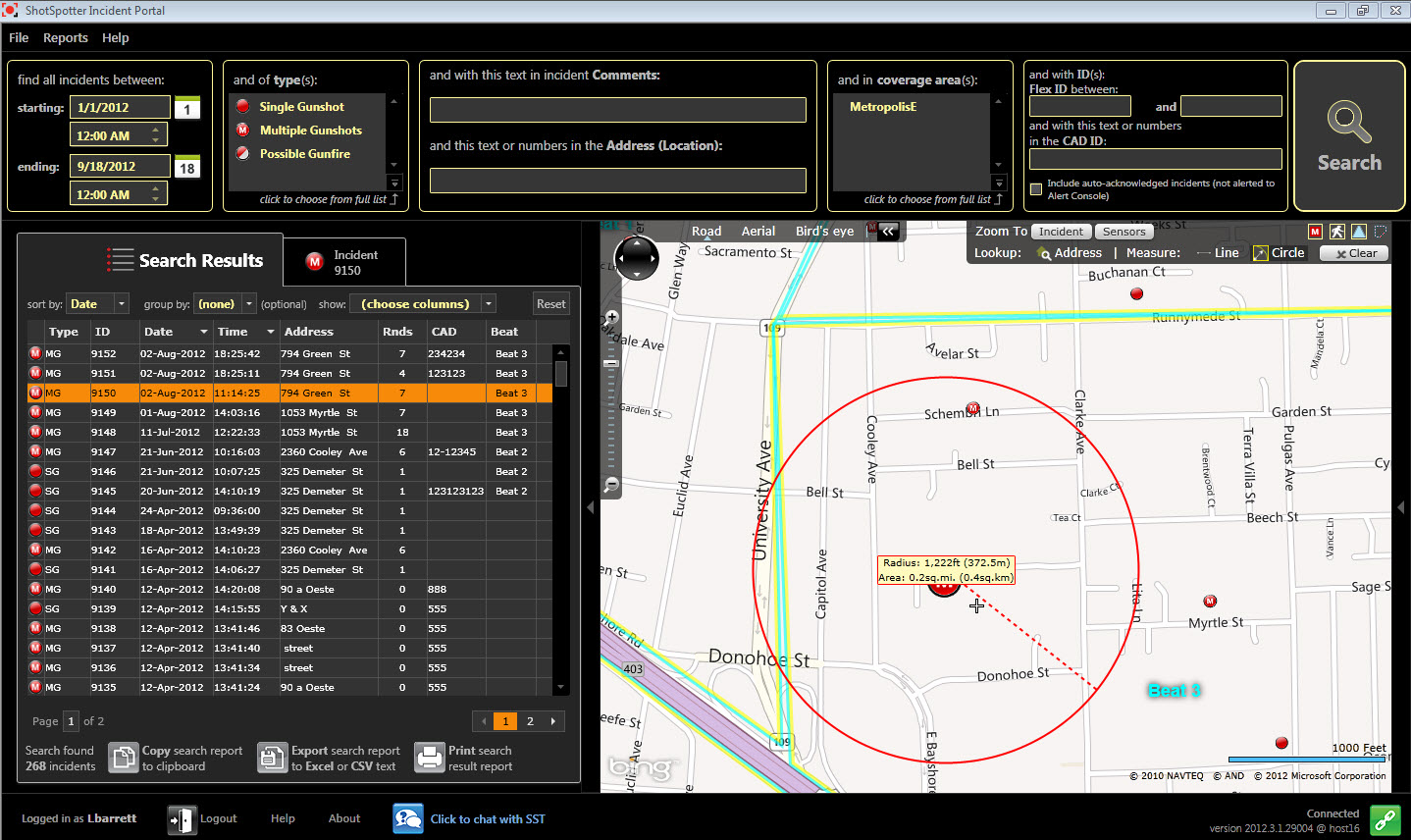This screenshot has height=840, width=1411.
Task: Open the chat with SST speech bubble icon
Action: (407, 817)
